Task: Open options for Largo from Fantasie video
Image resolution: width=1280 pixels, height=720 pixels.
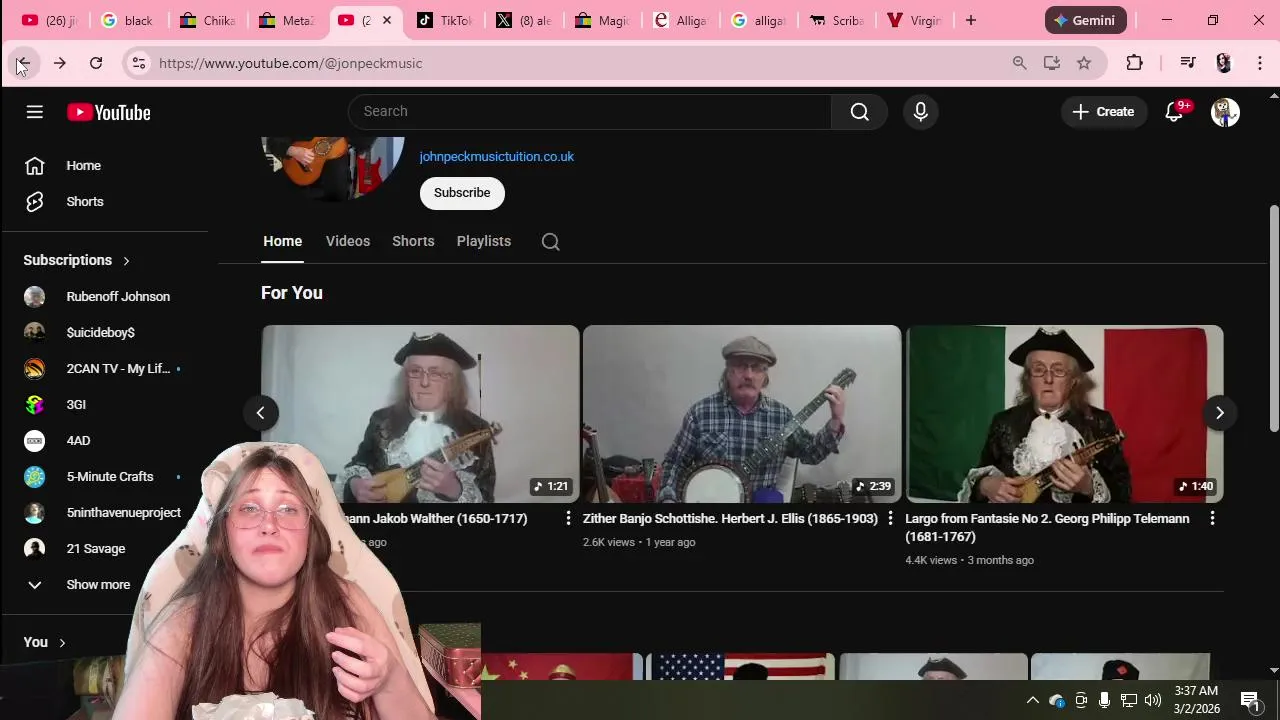Action: (1212, 518)
